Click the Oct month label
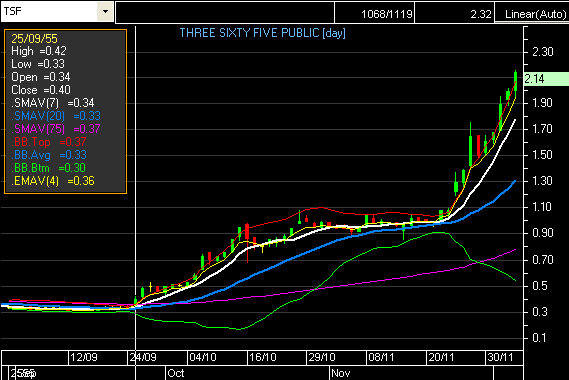Screen dimensions: 569x380 [x=176, y=373]
